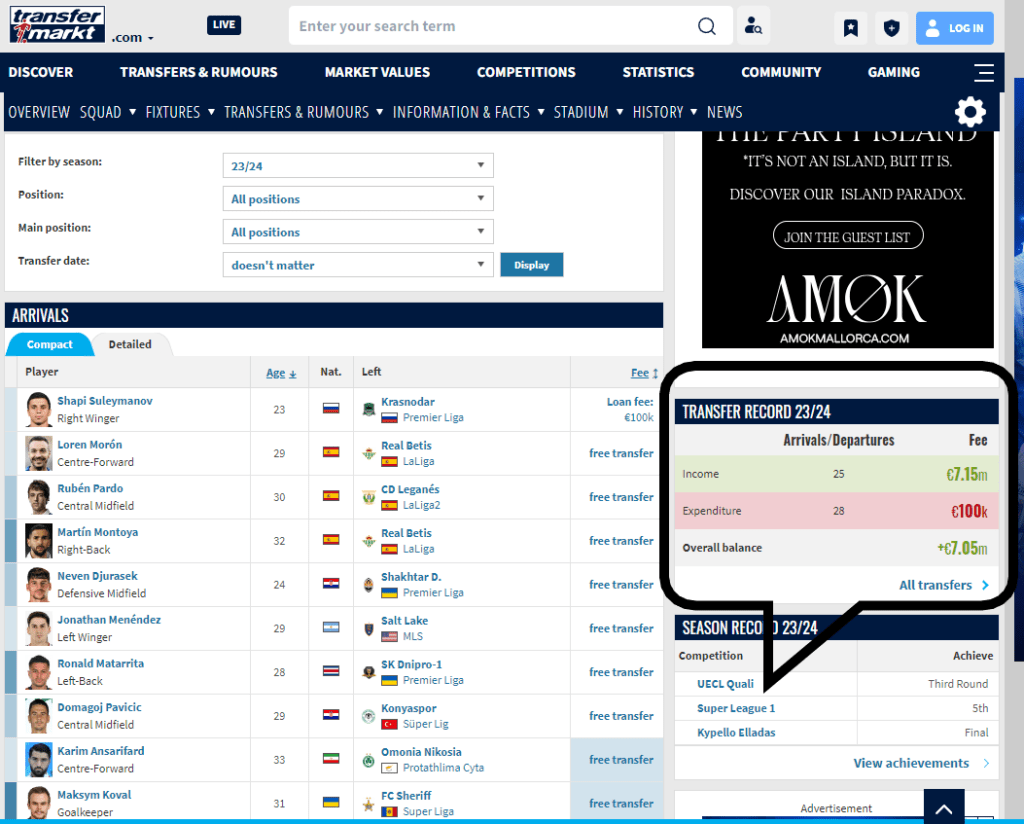Open the COMMUNITY menu

(x=781, y=72)
